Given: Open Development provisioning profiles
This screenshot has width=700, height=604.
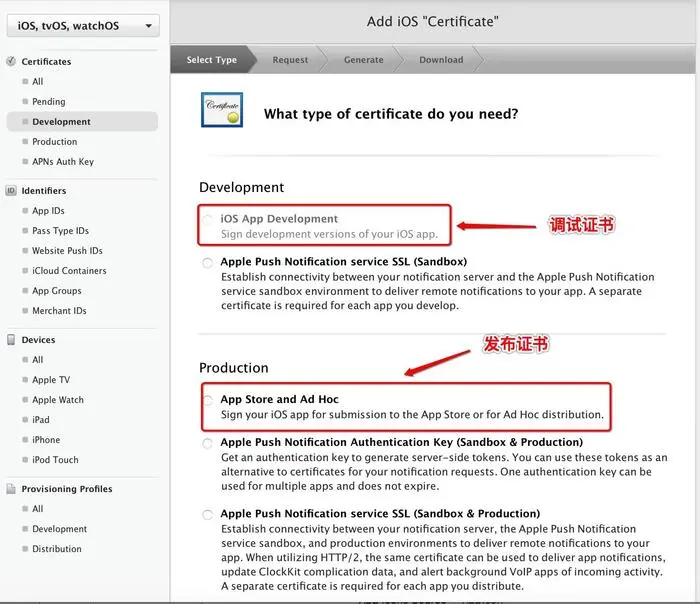Looking at the screenshot, I should tap(59, 529).
